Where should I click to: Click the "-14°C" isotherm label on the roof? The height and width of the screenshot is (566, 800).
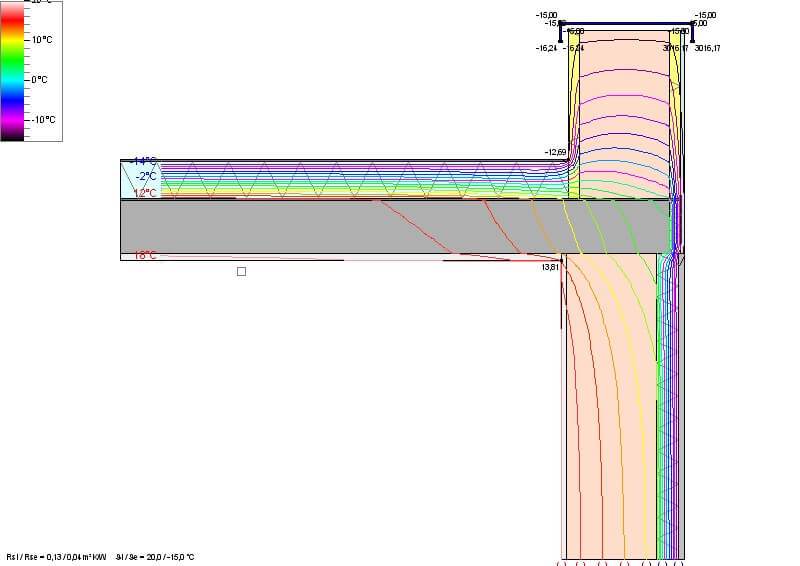pos(143,161)
